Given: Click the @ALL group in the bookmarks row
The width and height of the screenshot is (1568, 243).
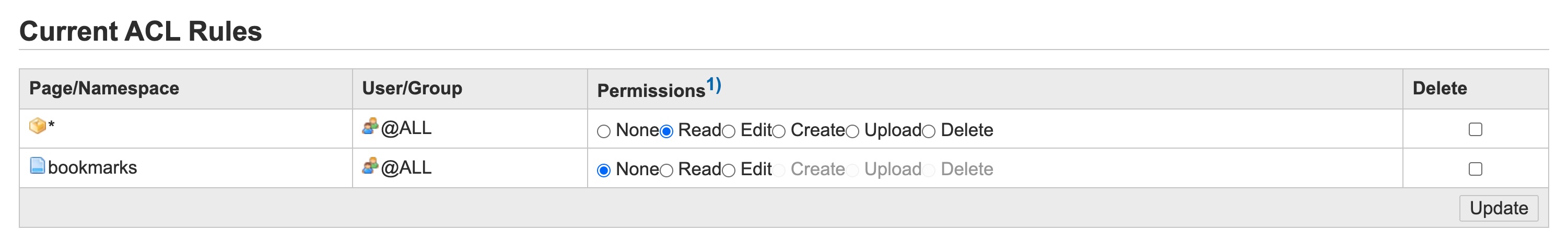Looking at the screenshot, I should tap(406, 168).
